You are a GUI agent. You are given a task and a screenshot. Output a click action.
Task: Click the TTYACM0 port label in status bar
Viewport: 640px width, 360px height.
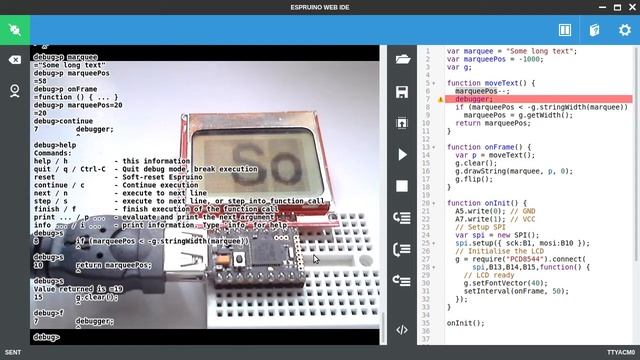621,352
